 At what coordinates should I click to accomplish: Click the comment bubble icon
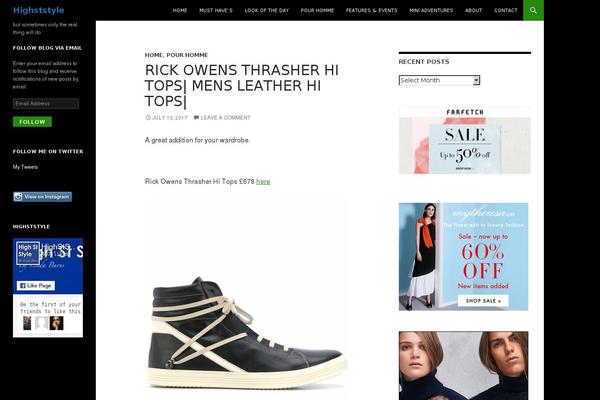click(196, 118)
